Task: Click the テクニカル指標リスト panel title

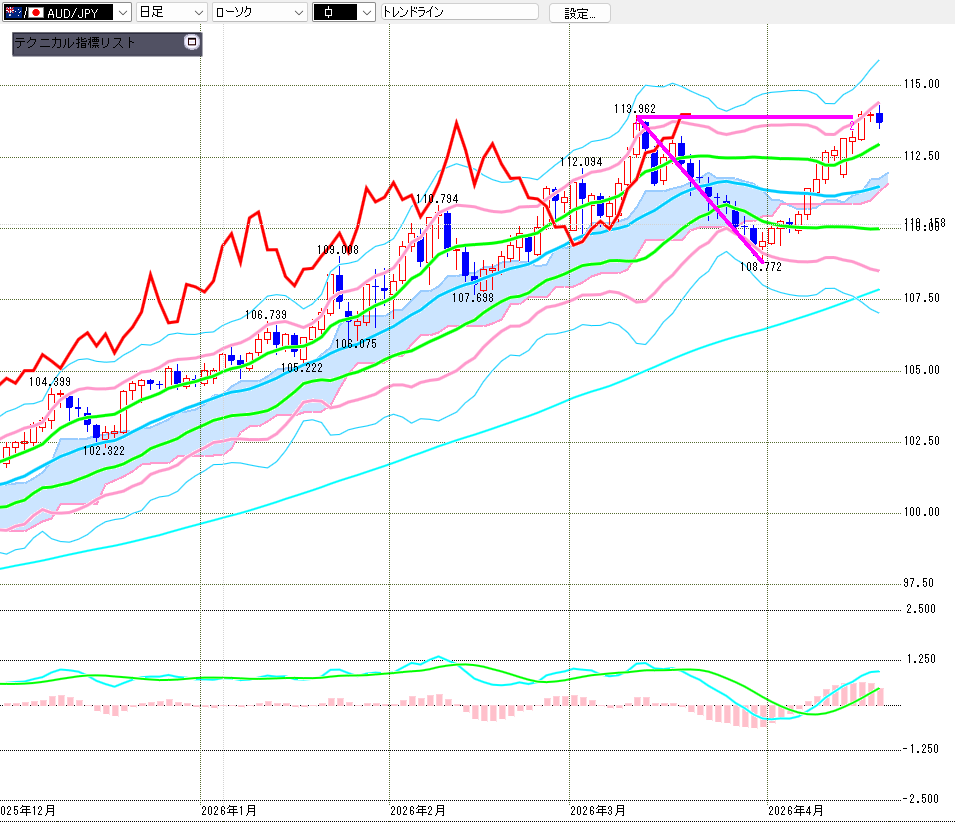Action: click(x=75, y=43)
